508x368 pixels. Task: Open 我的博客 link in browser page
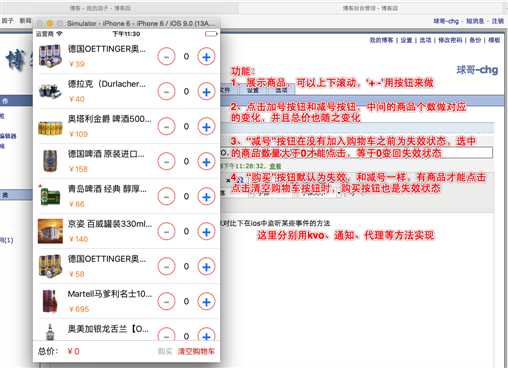pyautogui.click(x=381, y=40)
